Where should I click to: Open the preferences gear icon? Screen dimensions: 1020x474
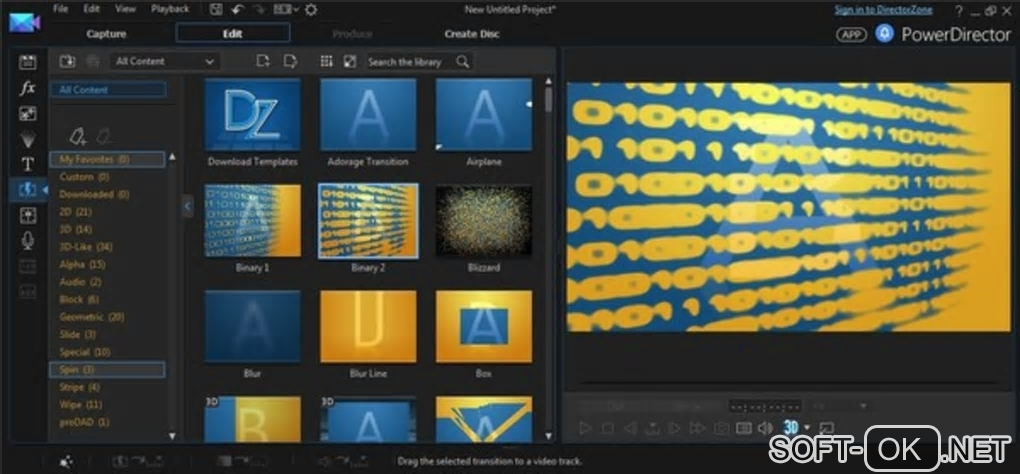[x=311, y=9]
